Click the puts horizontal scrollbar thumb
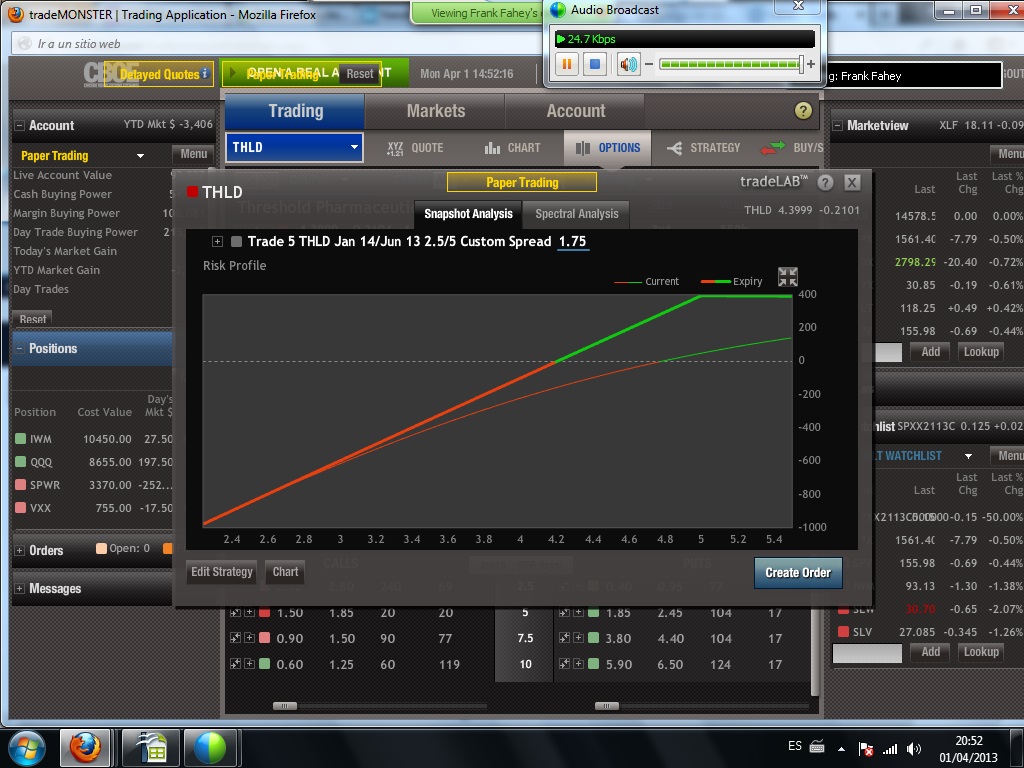 pyautogui.click(x=607, y=706)
